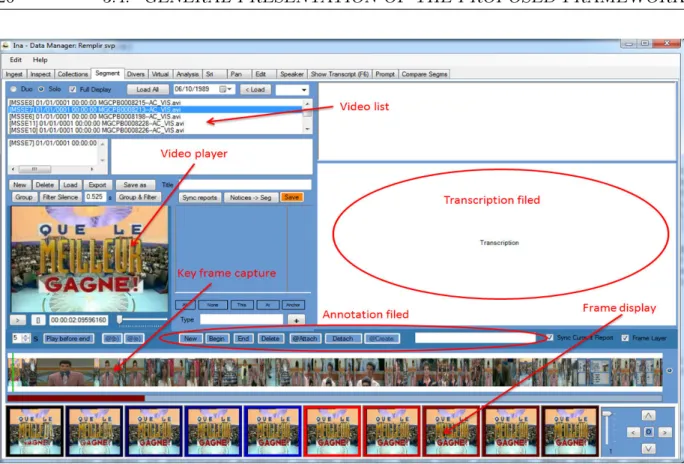Click the orange Save button
The height and width of the screenshot is (464, 684).
[x=291, y=198]
